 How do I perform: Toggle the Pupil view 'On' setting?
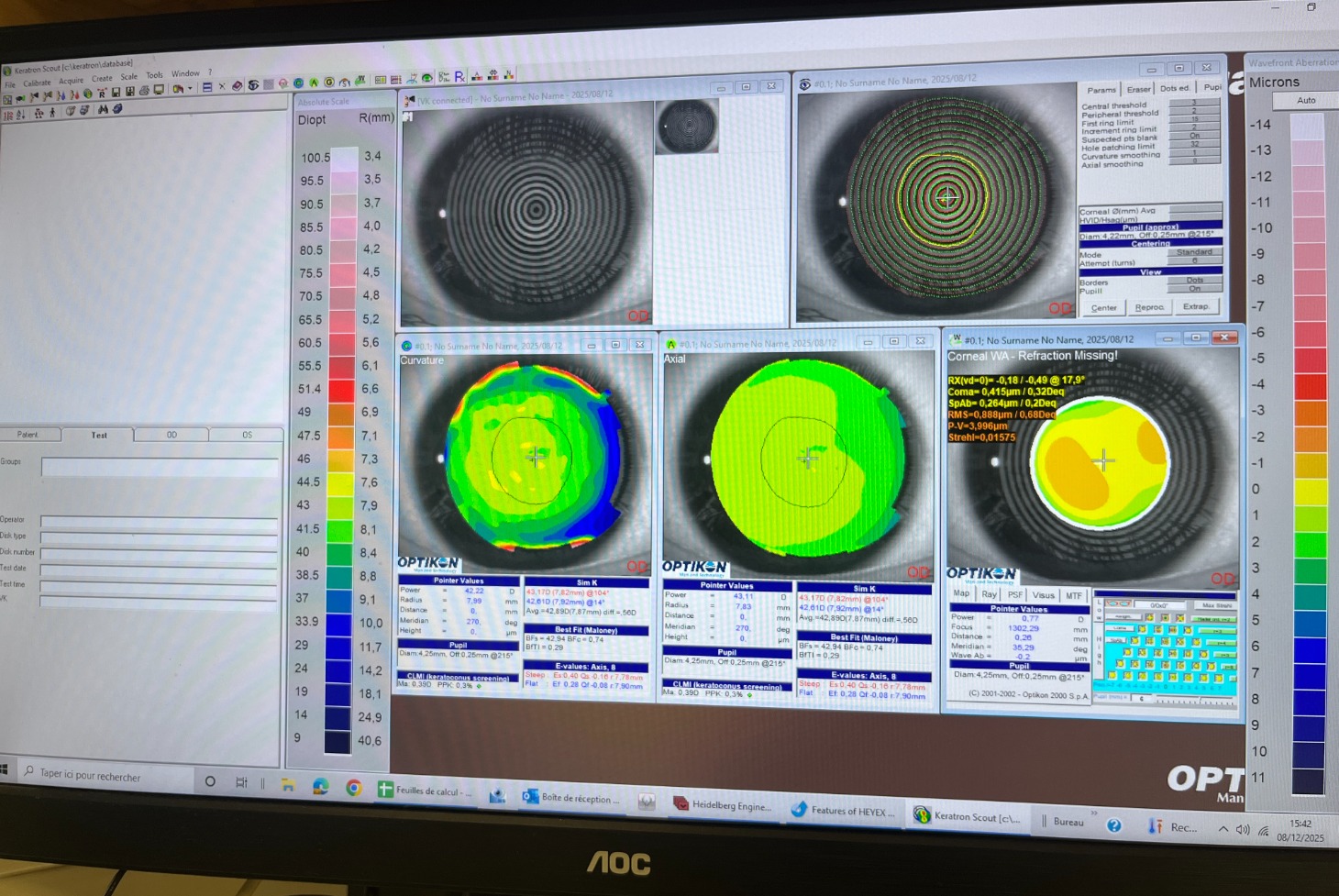coord(1194,289)
